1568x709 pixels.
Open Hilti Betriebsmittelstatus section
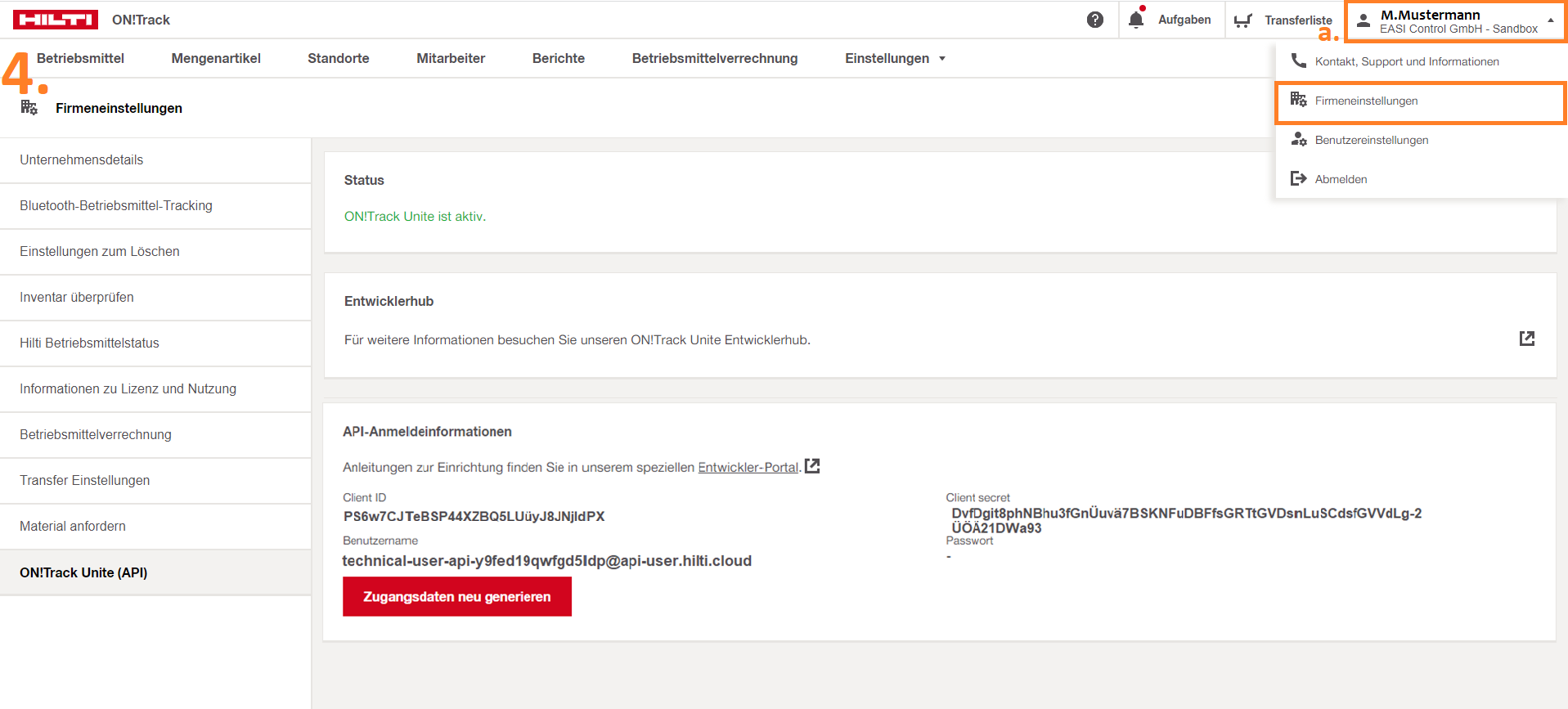pyautogui.click(x=155, y=343)
